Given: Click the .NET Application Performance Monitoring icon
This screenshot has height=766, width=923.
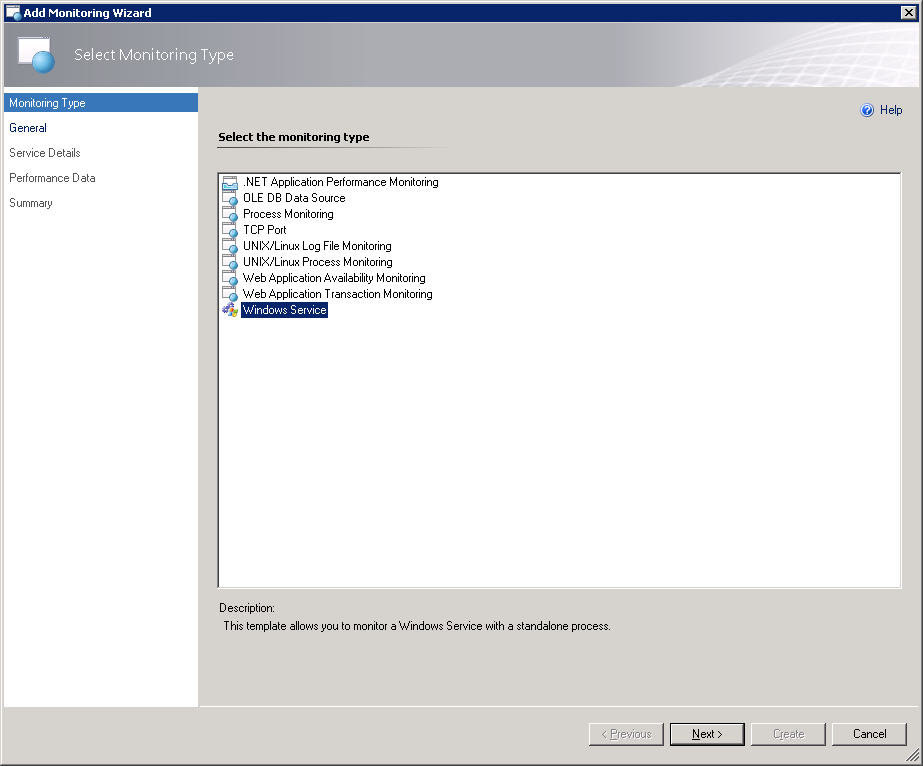Looking at the screenshot, I should 229,183.
